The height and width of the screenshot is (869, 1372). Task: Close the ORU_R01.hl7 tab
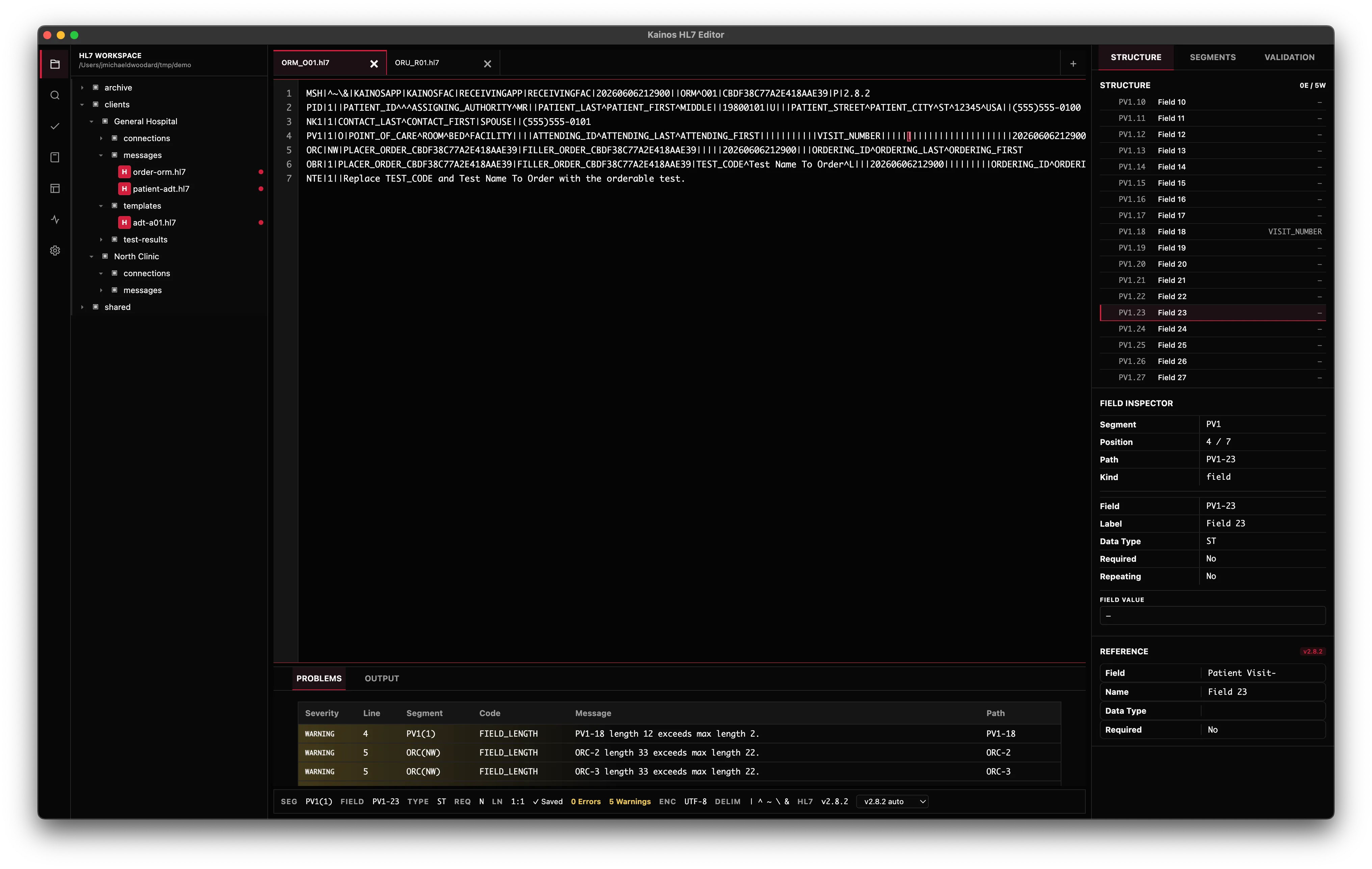[x=487, y=63]
